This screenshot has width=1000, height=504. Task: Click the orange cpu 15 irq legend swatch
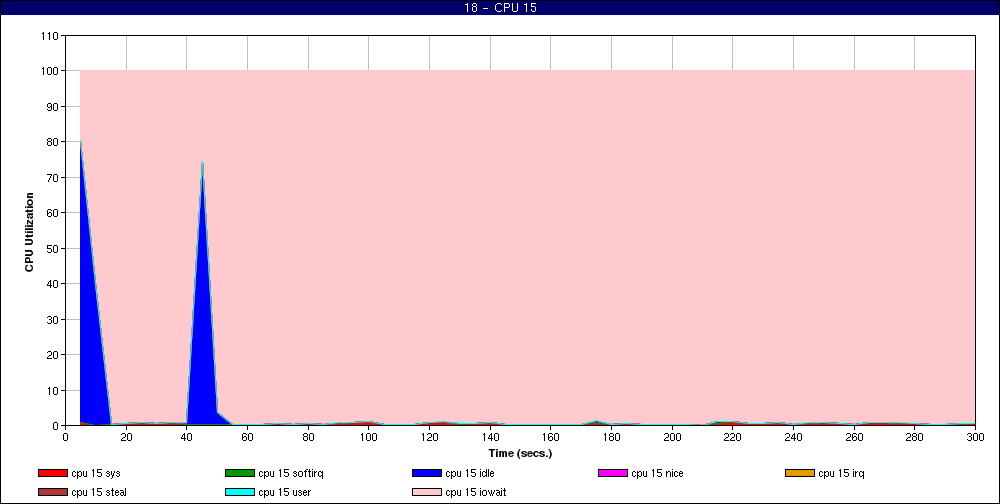(800, 473)
